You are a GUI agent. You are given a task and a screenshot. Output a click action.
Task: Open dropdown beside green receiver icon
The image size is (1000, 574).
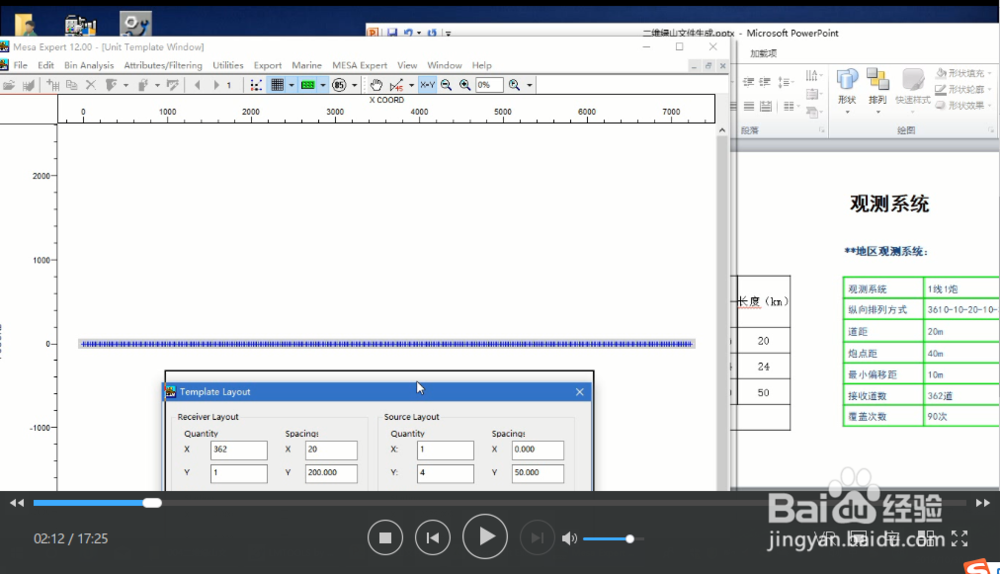[x=323, y=85]
